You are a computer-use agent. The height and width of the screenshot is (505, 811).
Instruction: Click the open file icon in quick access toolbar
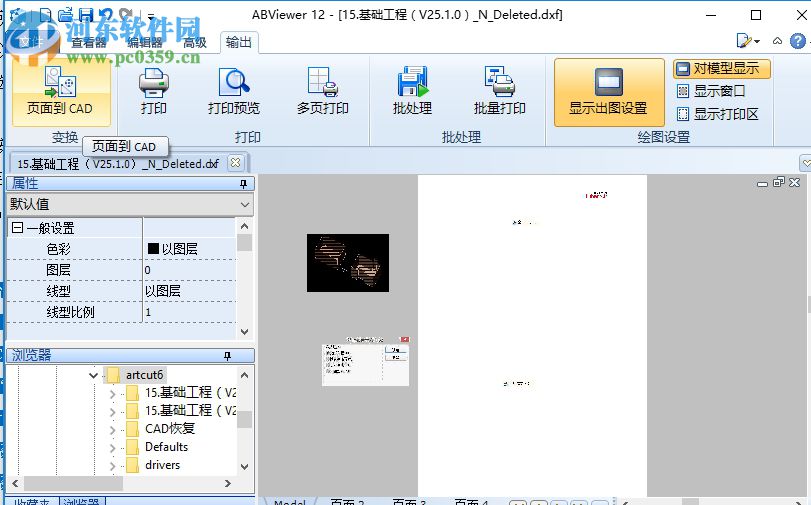coord(66,14)
